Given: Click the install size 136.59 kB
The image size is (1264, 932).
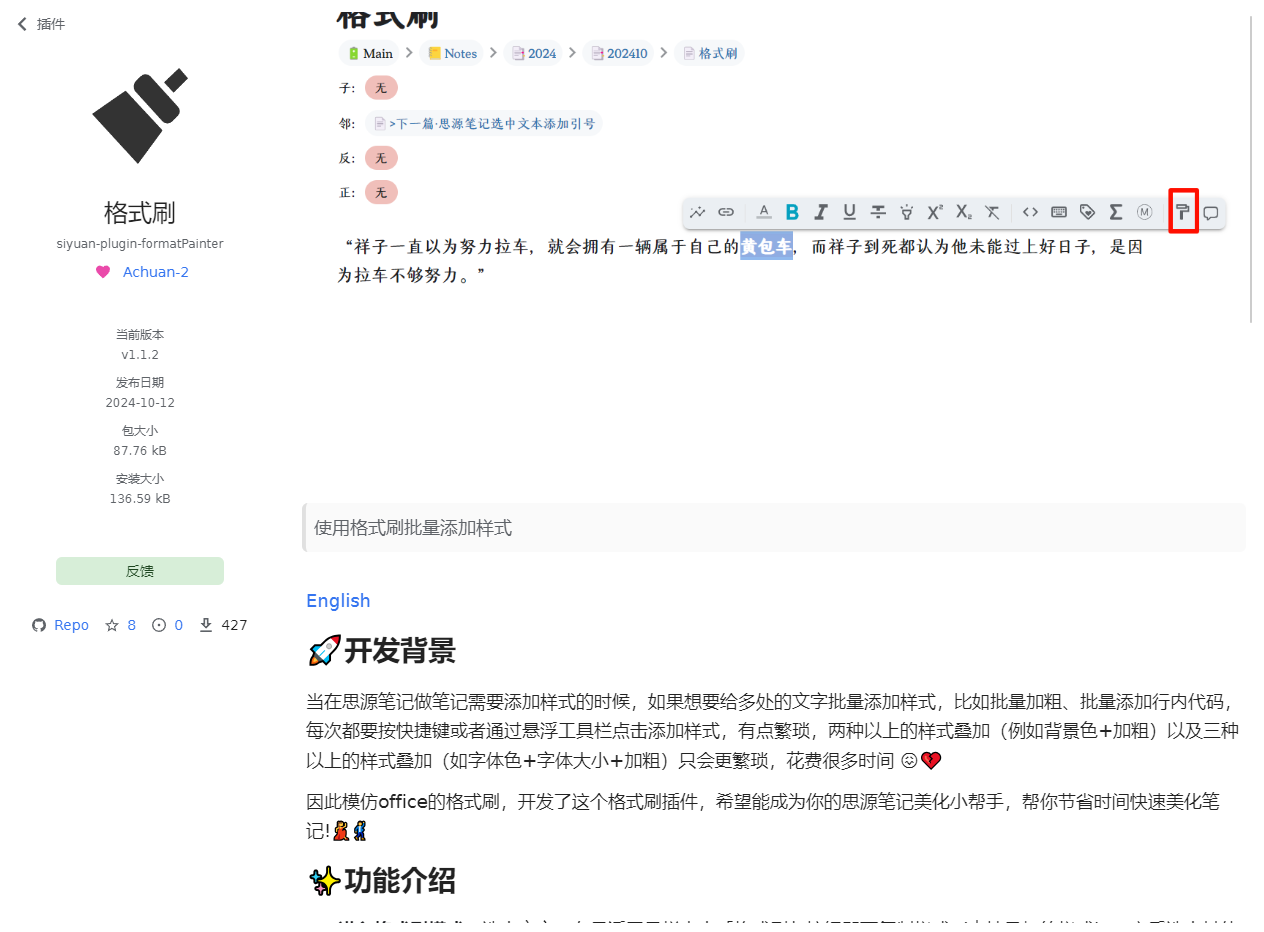Looking at the screenshot, I should coord(140,499).
